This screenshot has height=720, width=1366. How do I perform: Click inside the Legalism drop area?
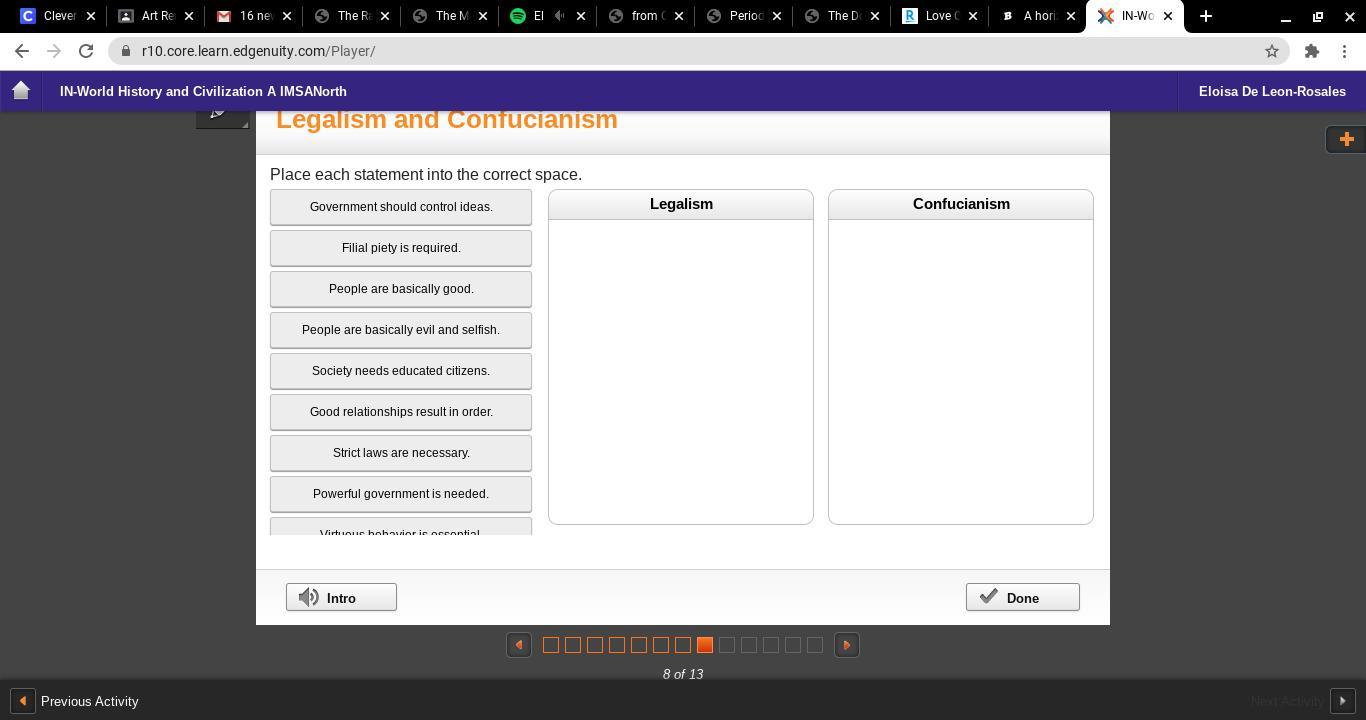click(681, 371)
